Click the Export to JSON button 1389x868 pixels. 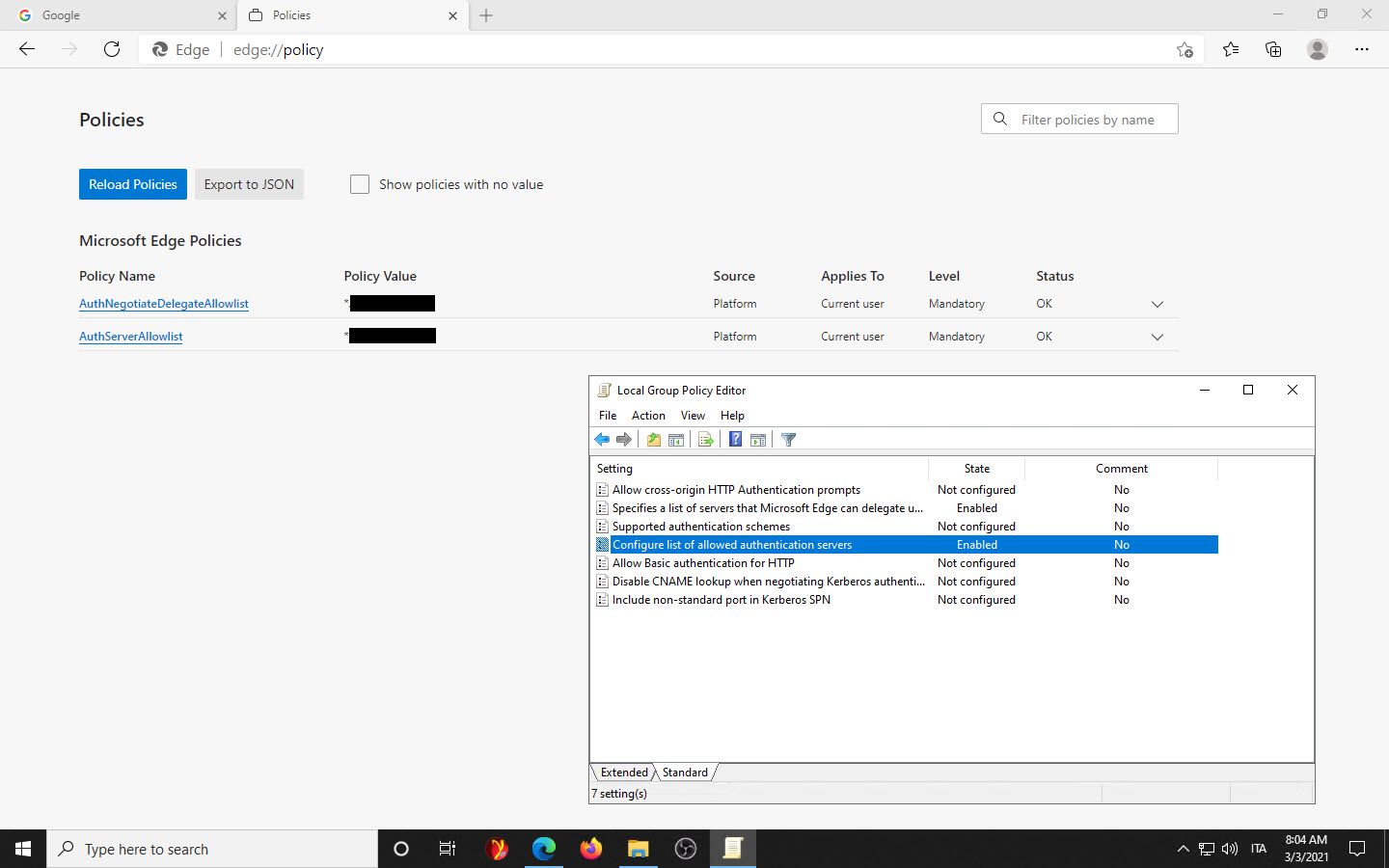(x=249, y=184)
